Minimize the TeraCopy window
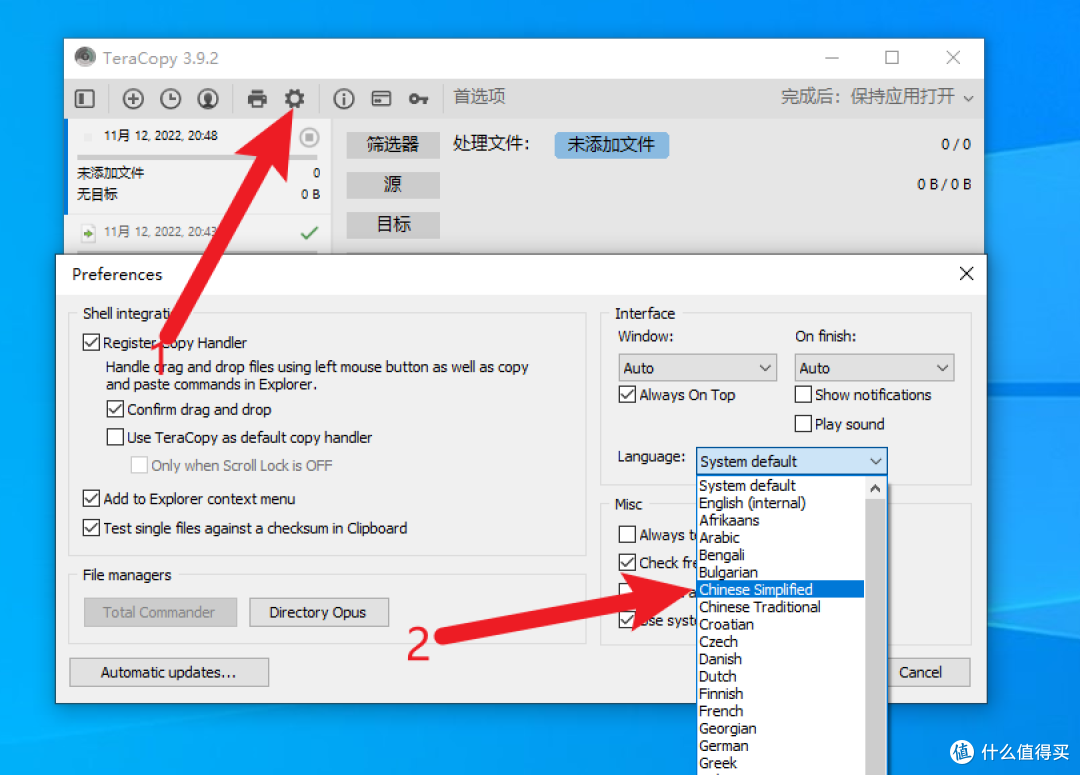 [x=832, y=58]
